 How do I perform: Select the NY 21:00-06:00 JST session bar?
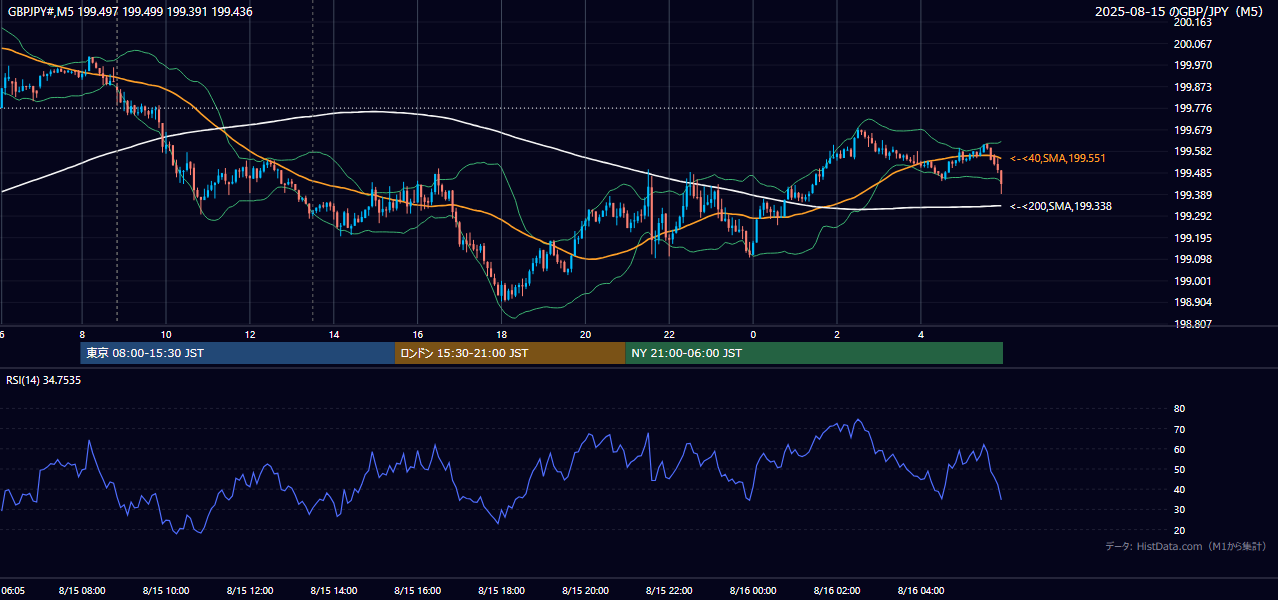[x=814, y=353]
